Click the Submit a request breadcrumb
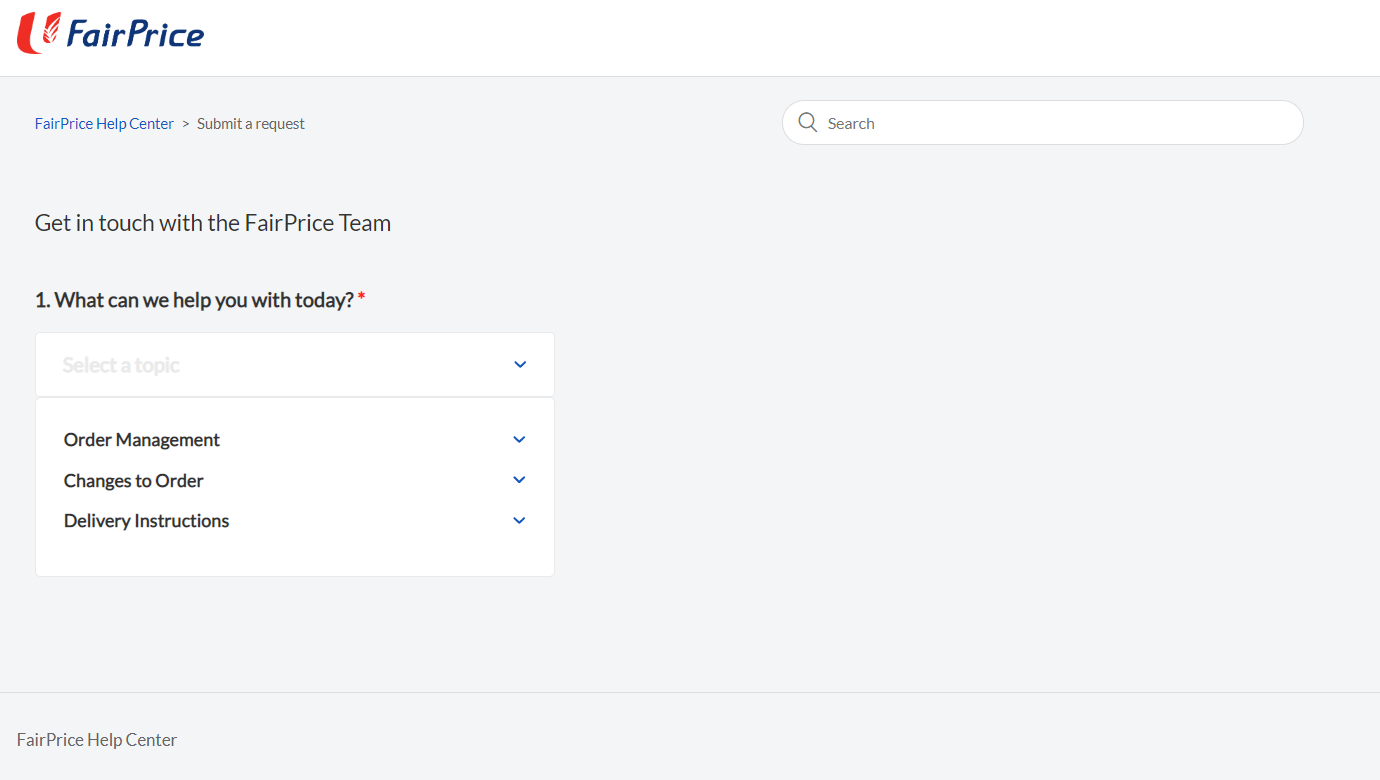The height and width of the screenshot is (780, 1380). [251, 124]
